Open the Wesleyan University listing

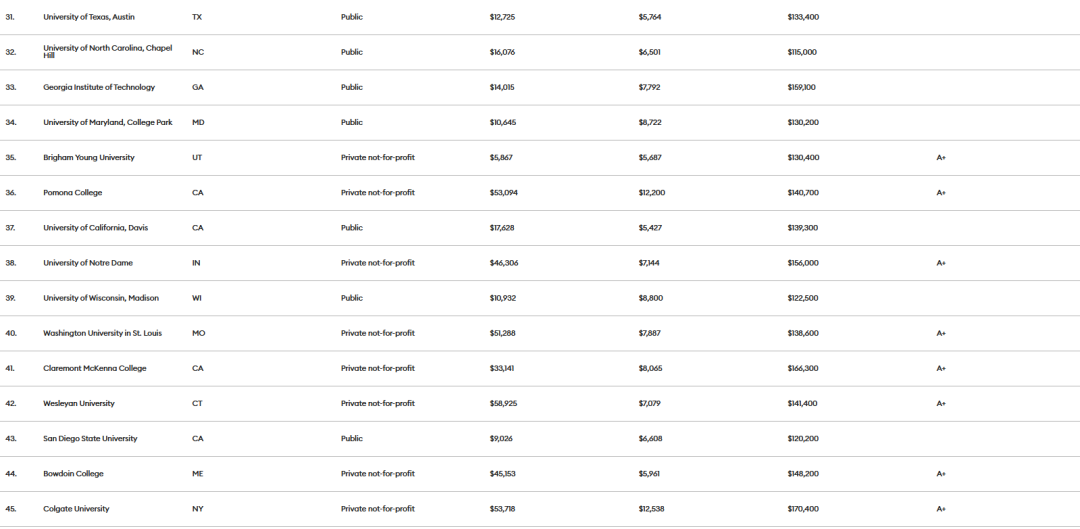(79, 404)
